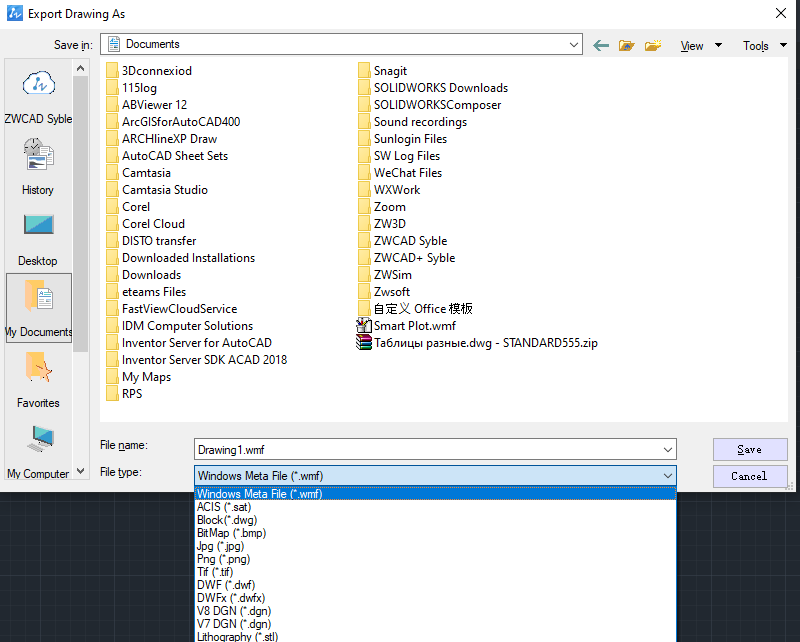Screen dimensions: 800x642
Task: Select the Inventor Server SDK ACAD 2018 folder
Action: point(197,360)
